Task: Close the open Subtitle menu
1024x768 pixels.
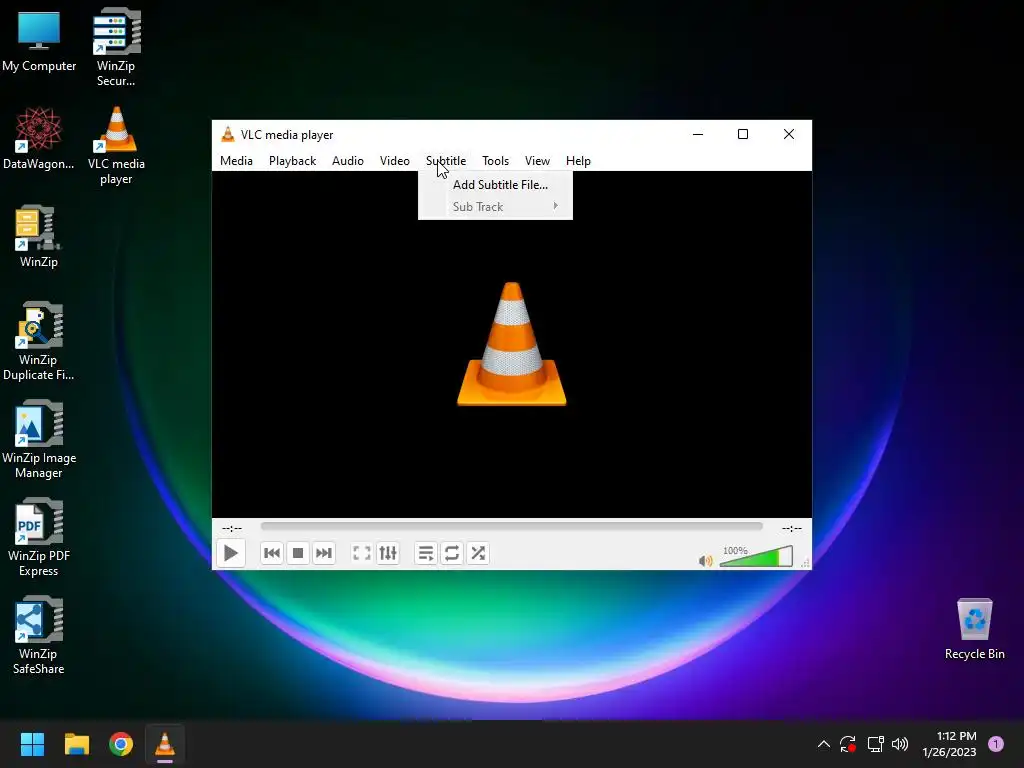Action: (446, 161)
